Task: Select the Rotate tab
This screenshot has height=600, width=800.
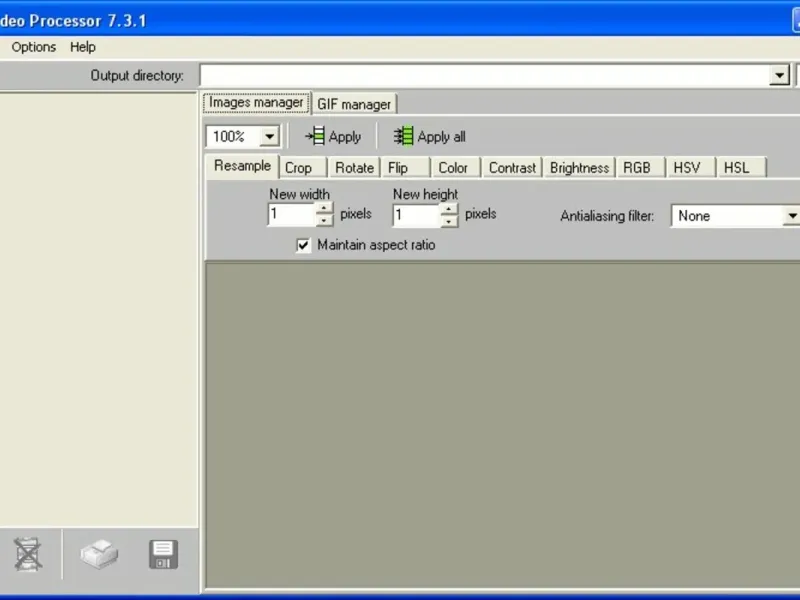Action: 355,168
